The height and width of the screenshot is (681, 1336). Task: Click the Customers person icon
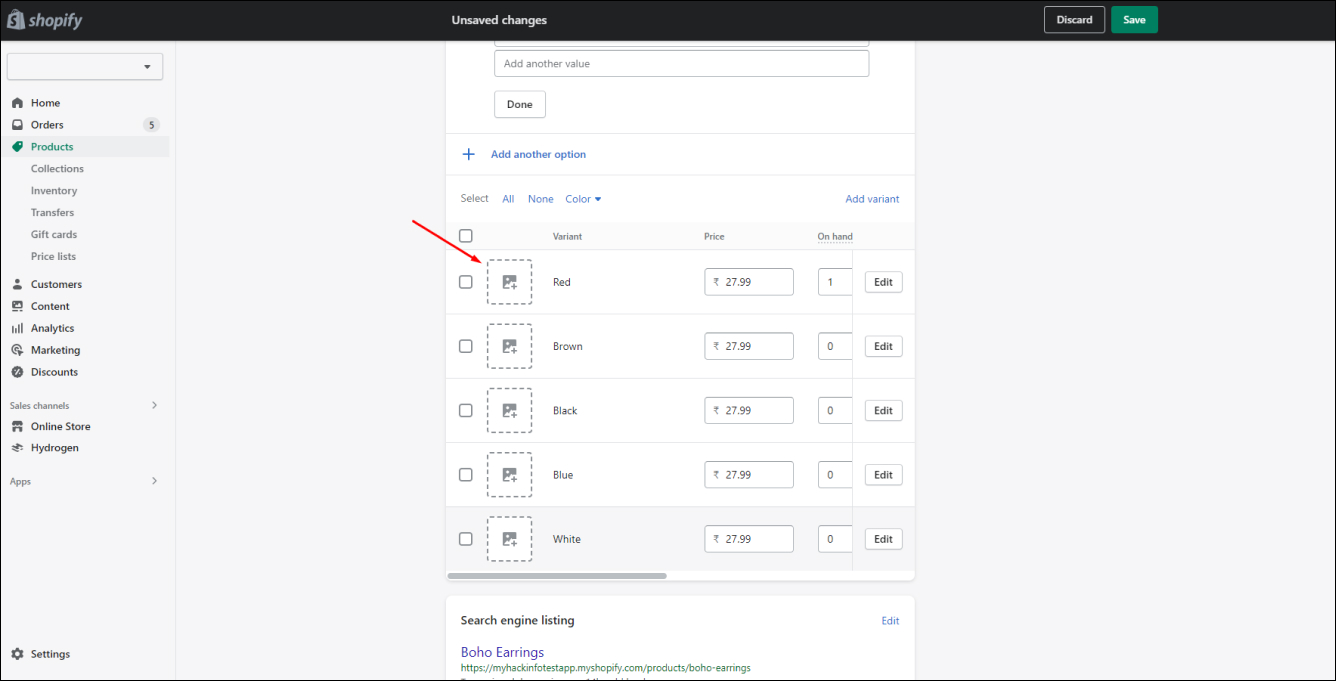coord(17,284)
